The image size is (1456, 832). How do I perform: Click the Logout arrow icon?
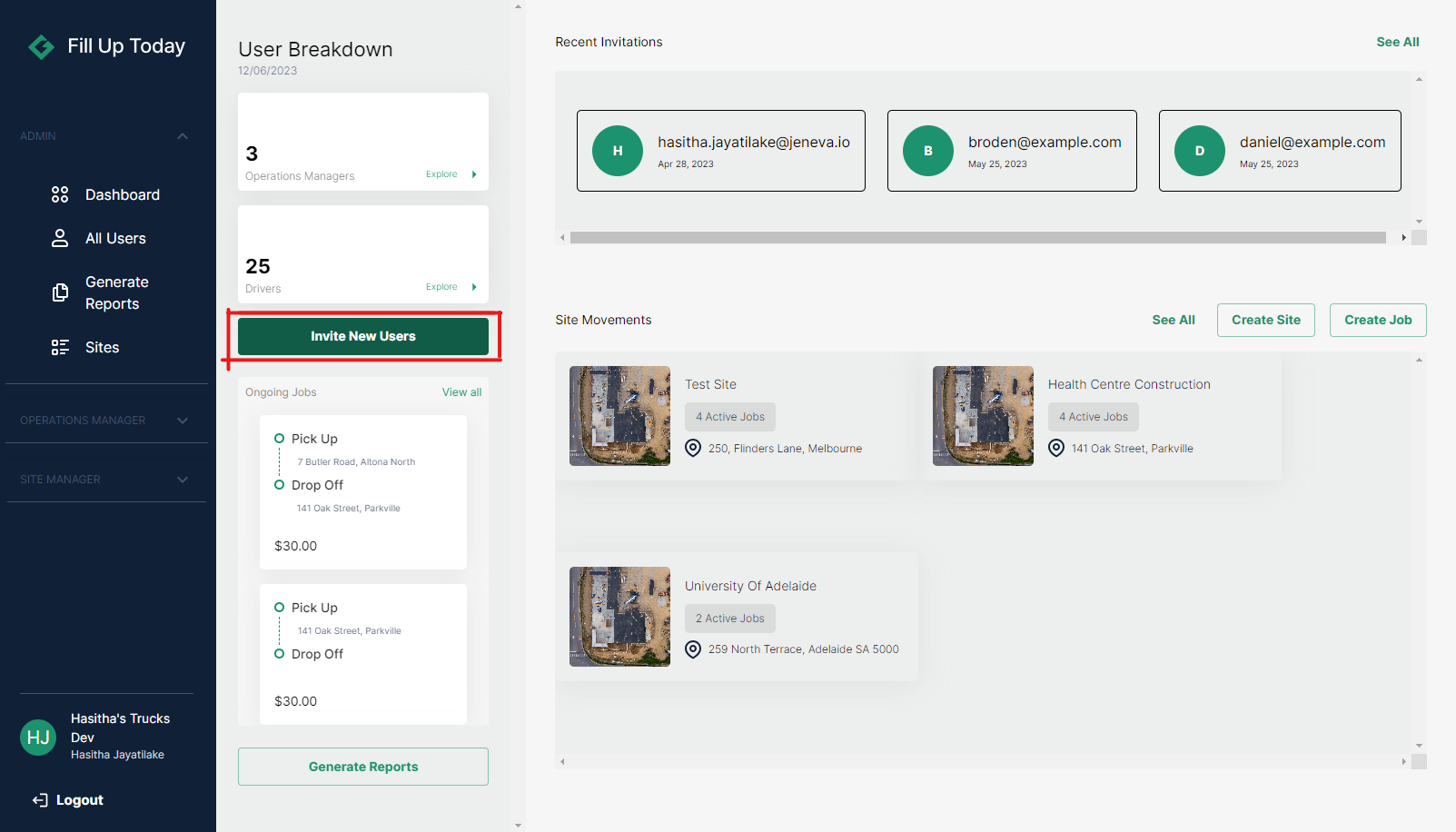coord(40,800)
